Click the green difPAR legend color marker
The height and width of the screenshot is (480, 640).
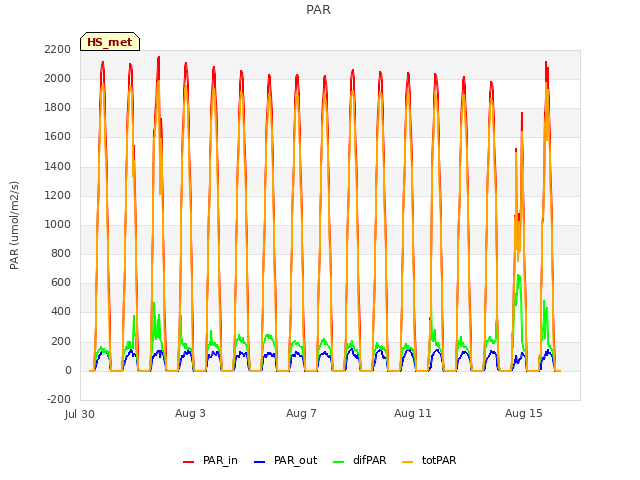pyautogui.click(x=339, y=462)
